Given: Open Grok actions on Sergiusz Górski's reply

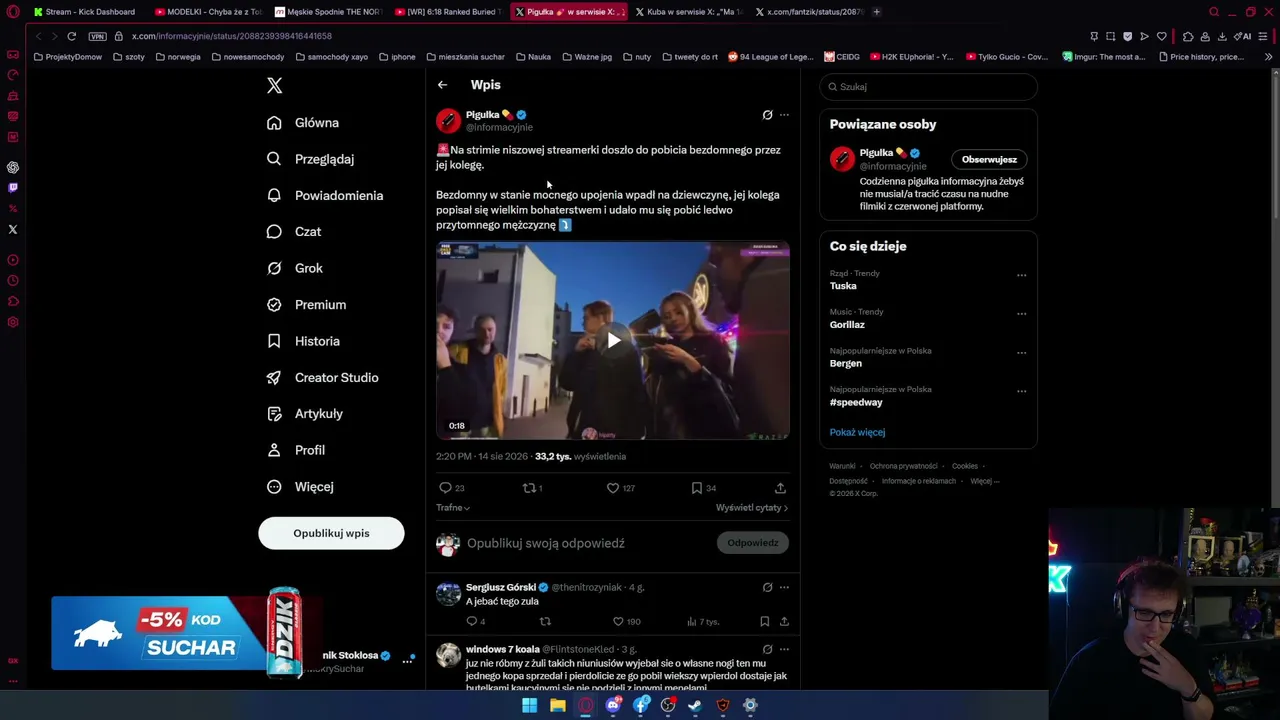Looking at the screenshot, I should [x=767, y=587].
